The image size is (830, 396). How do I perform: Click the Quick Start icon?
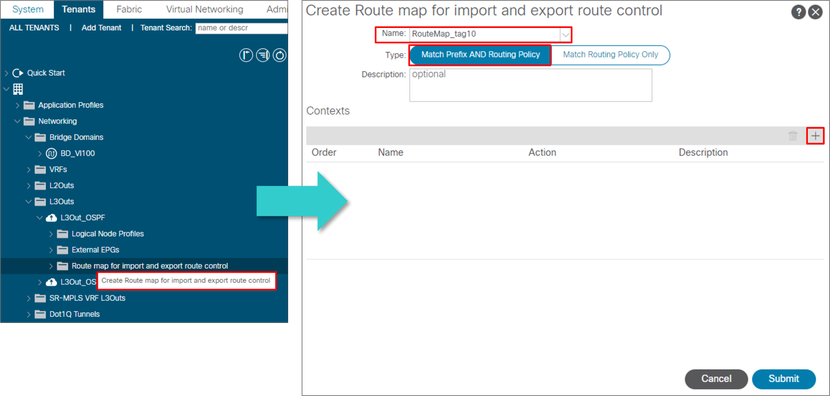point(17,73)
